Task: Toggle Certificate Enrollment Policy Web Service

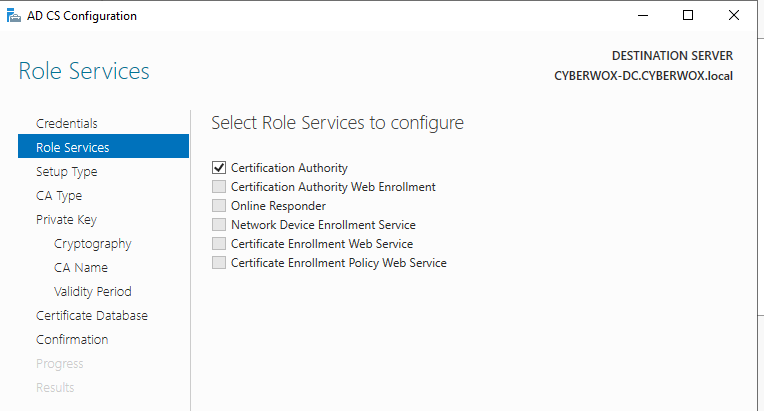Action: click(219, 262)
